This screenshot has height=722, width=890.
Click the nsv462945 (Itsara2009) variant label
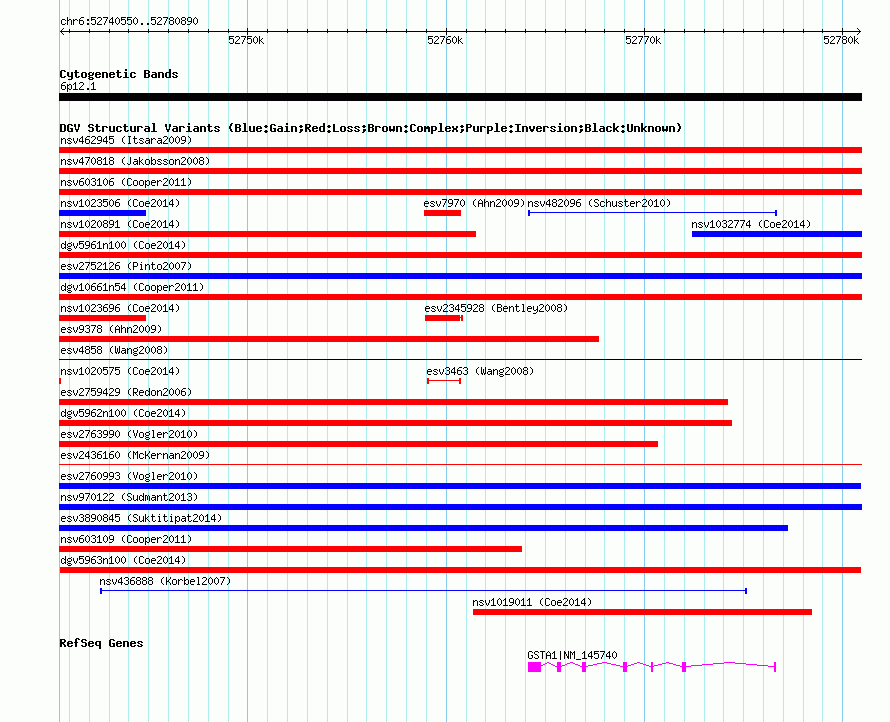(126, 140)
